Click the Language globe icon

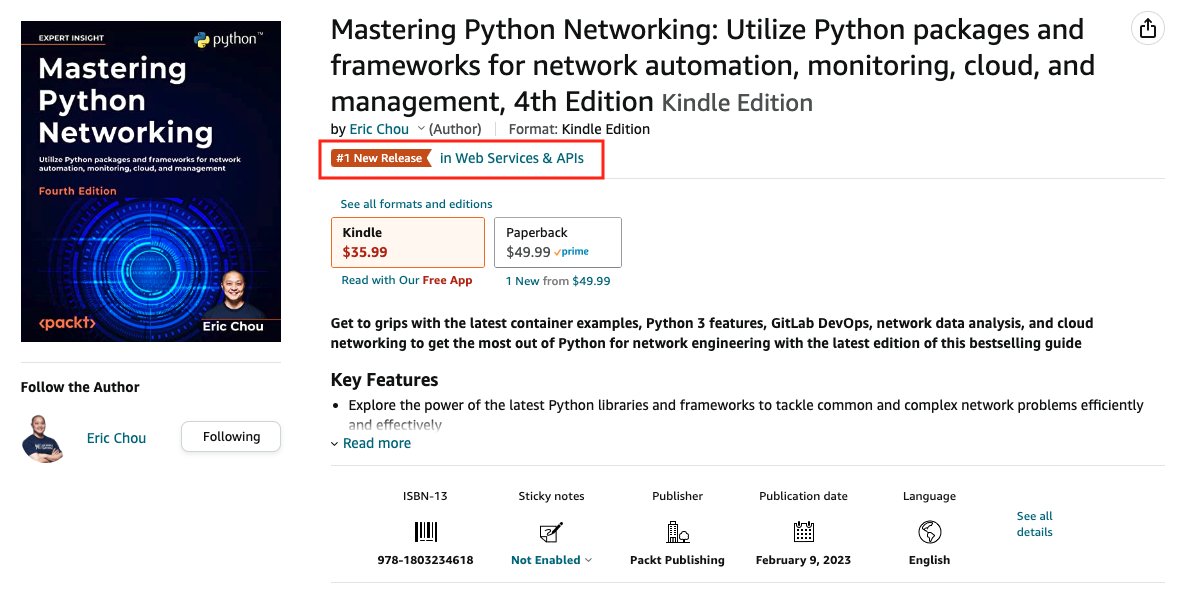pyautogui.click(x=929, y=532)
